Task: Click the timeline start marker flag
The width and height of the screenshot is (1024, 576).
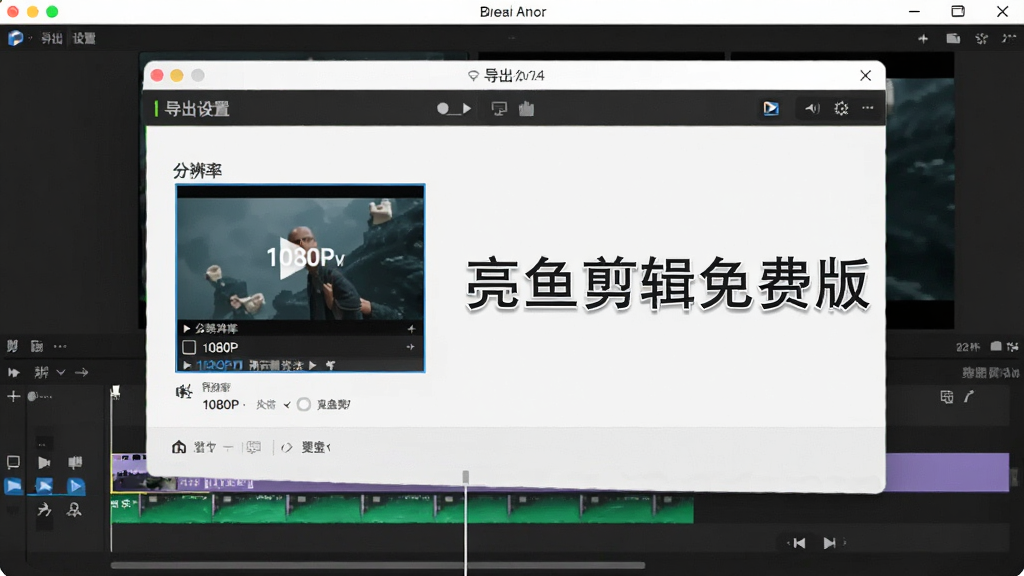Action: pyautogui.click(x=115, y=391)
